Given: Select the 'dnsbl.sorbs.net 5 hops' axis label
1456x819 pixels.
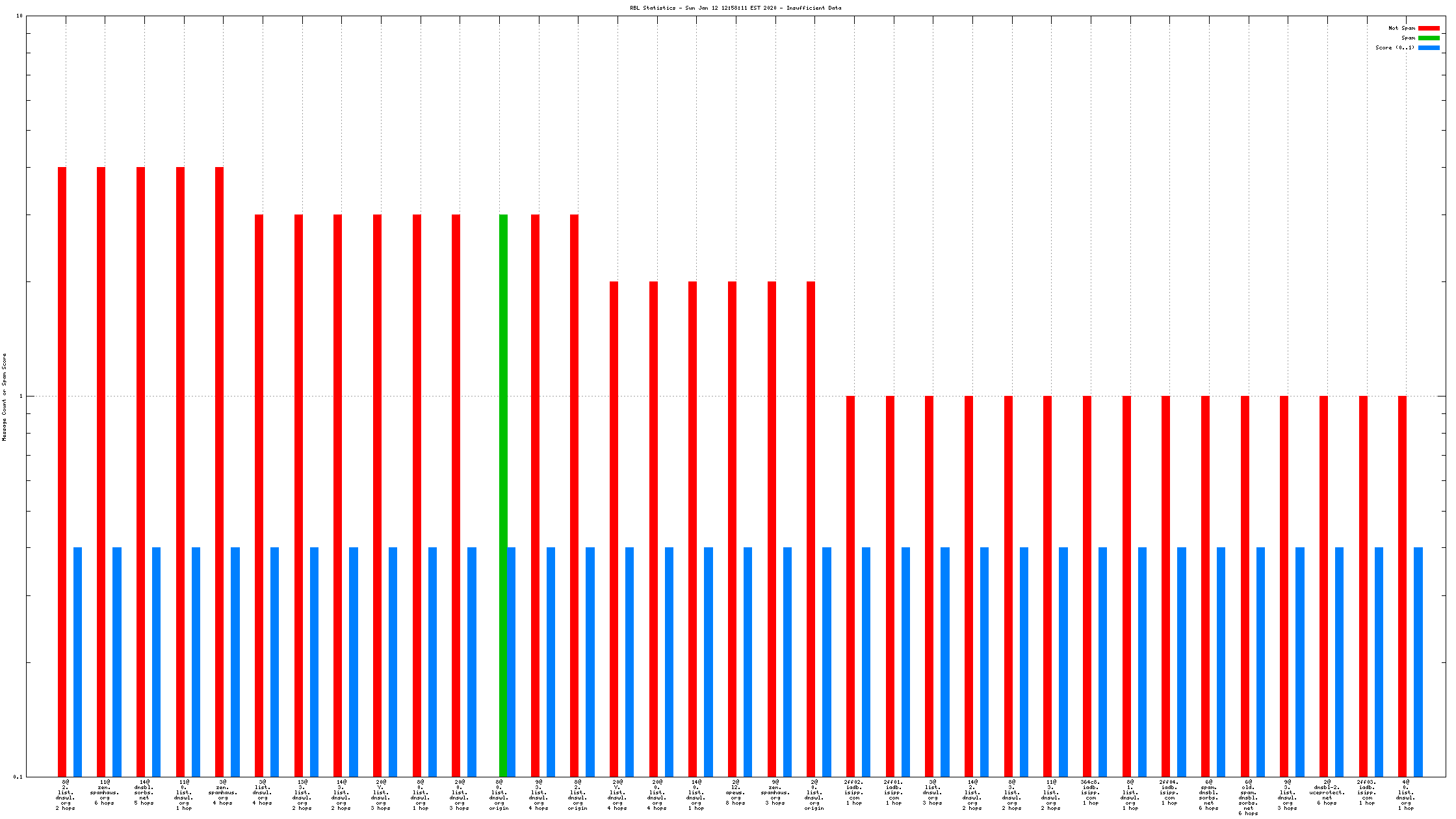Looking at the screenshot, I should click(144, 792).
